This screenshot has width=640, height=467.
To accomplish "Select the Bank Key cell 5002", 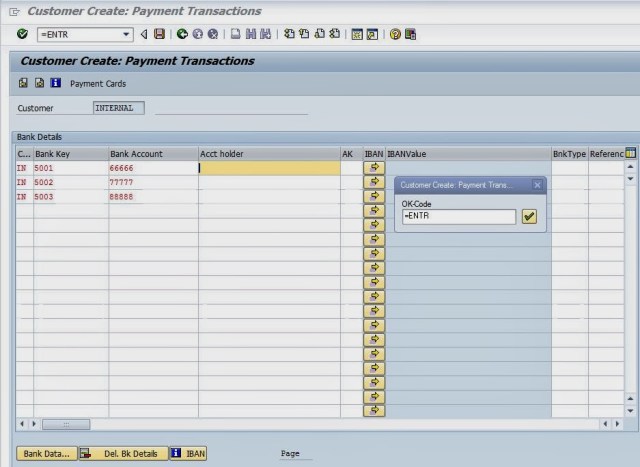I will (x=71, y=182).
